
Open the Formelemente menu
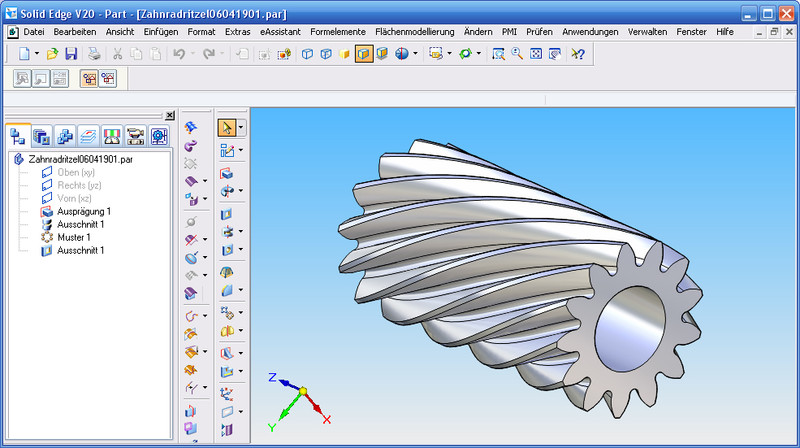[x=338, y=32]
